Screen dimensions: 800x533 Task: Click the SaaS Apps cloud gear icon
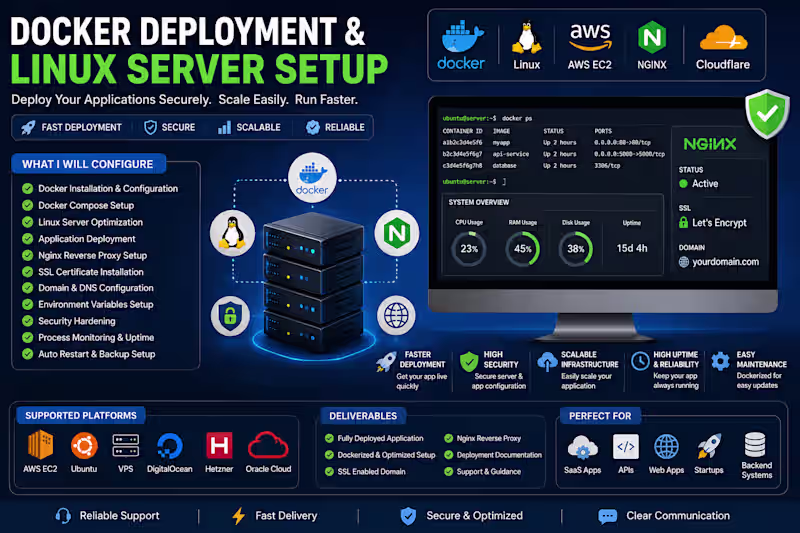tap(582, 447)
